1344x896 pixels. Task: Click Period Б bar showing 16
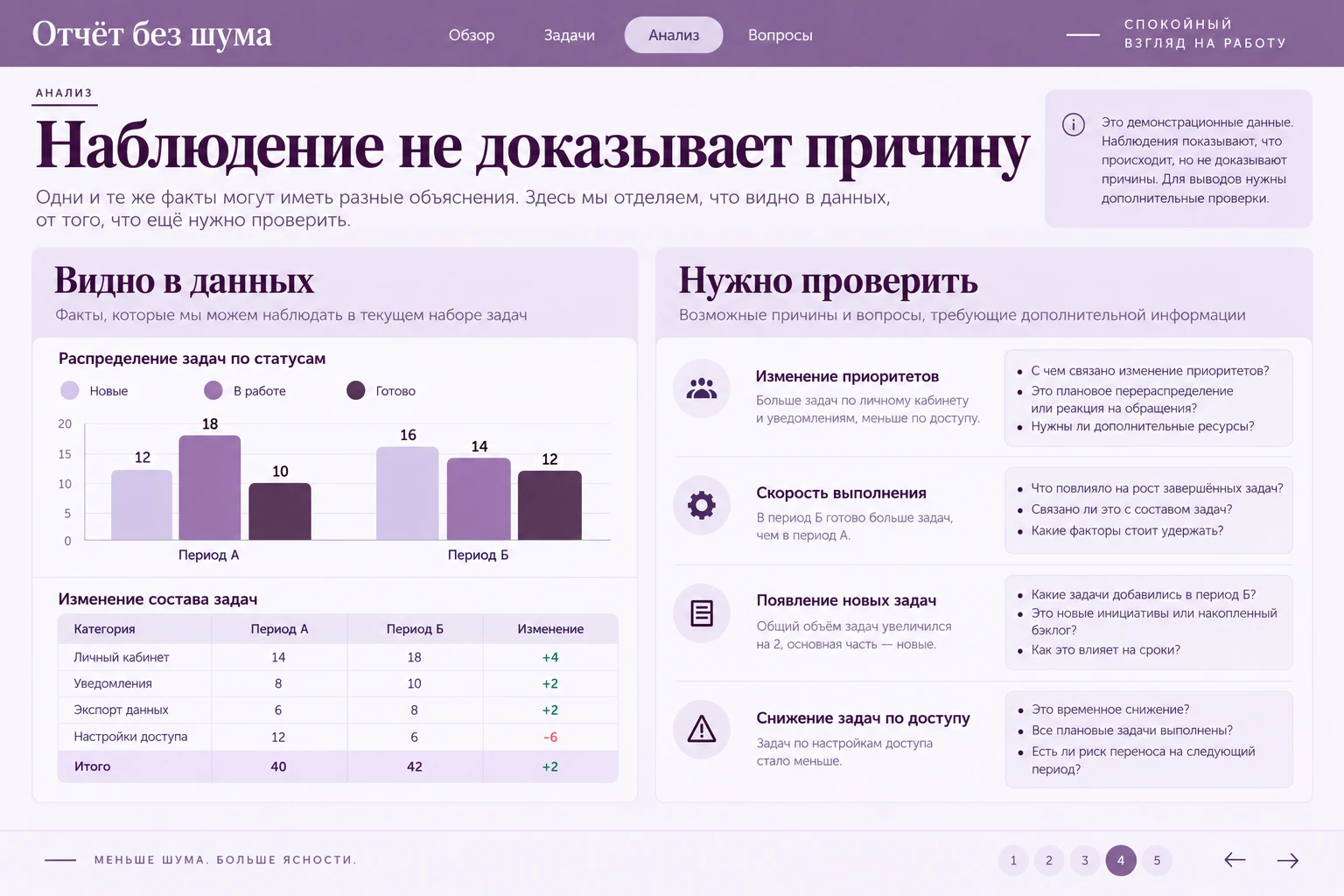(408, 493)
